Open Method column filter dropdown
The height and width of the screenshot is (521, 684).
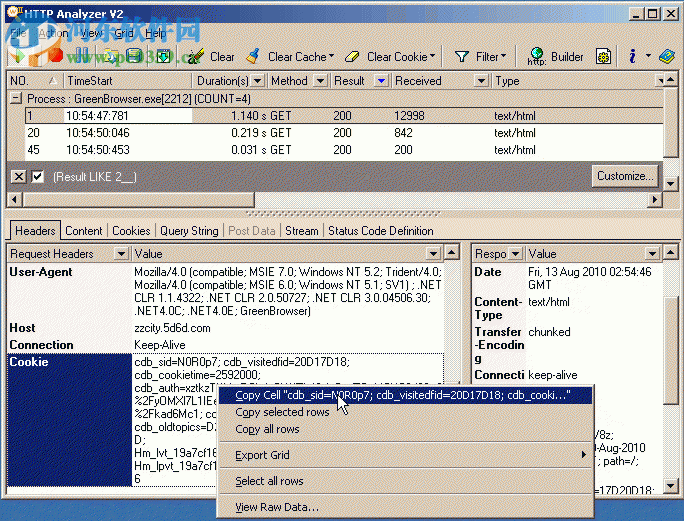(x=321, y=81)
